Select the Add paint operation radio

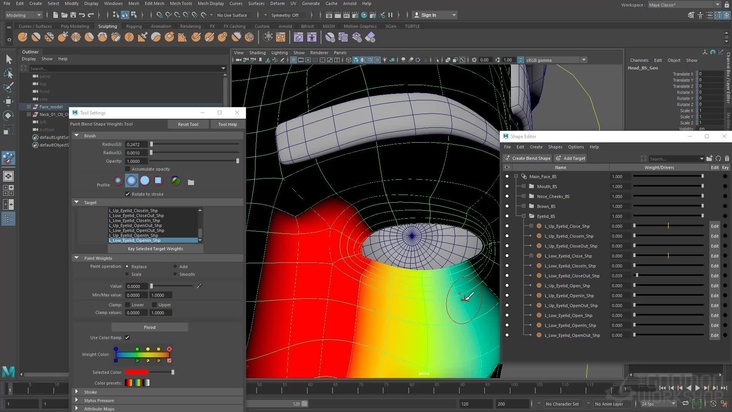[x=175, y=266]
